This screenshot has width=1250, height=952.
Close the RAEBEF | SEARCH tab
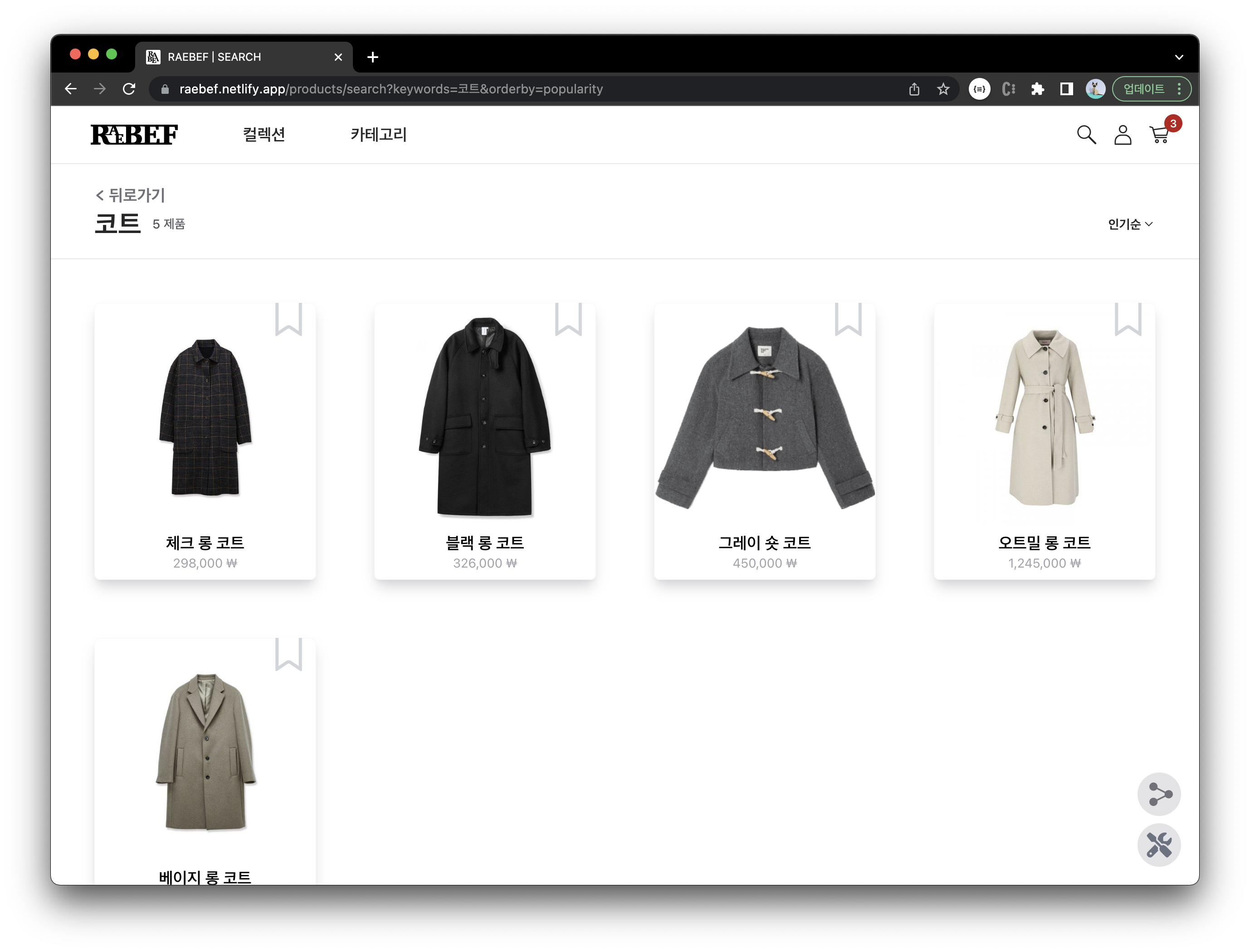[338, 57]
